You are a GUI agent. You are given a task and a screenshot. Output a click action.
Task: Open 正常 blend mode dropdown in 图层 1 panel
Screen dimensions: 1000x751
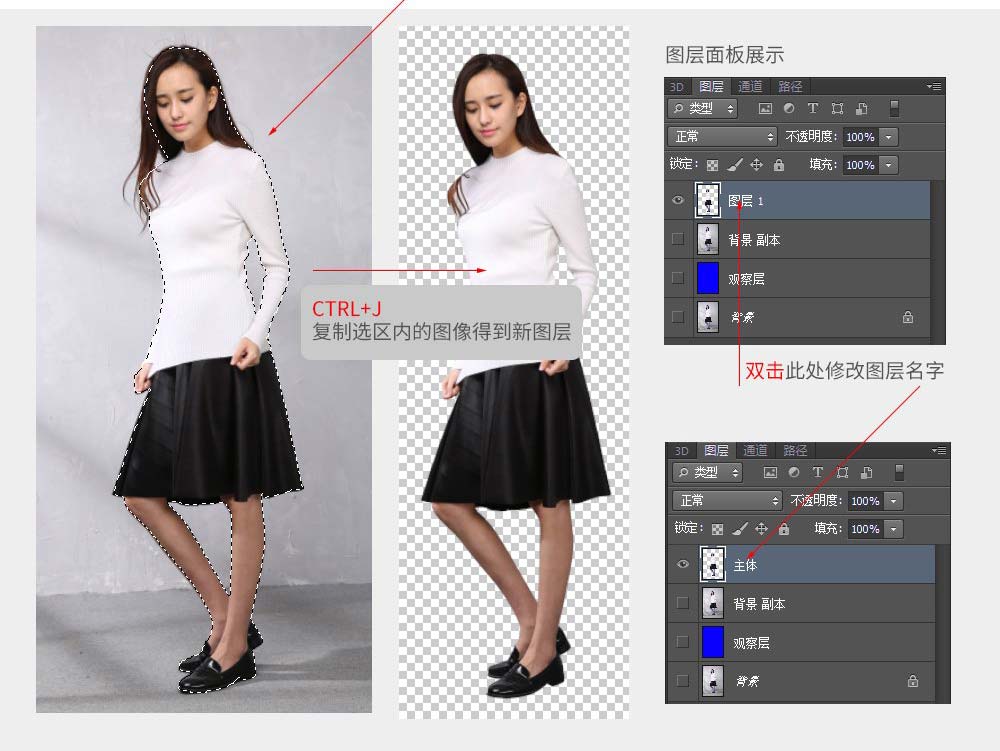pos(722,136)
